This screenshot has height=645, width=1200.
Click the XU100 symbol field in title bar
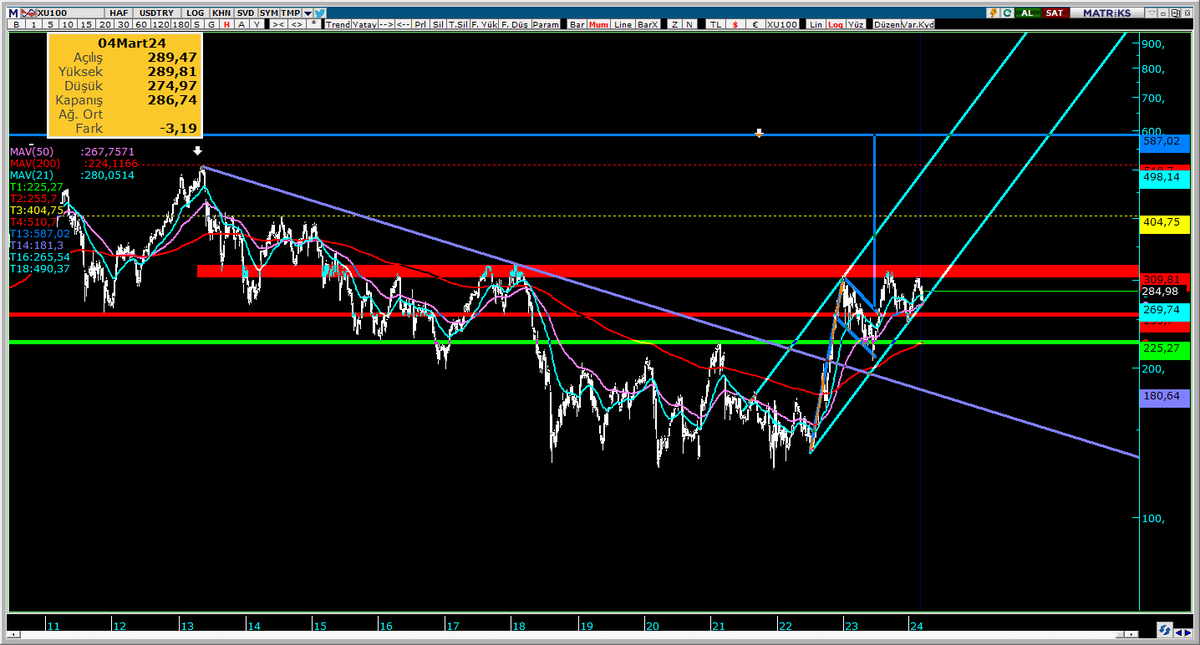coord(70,13)
